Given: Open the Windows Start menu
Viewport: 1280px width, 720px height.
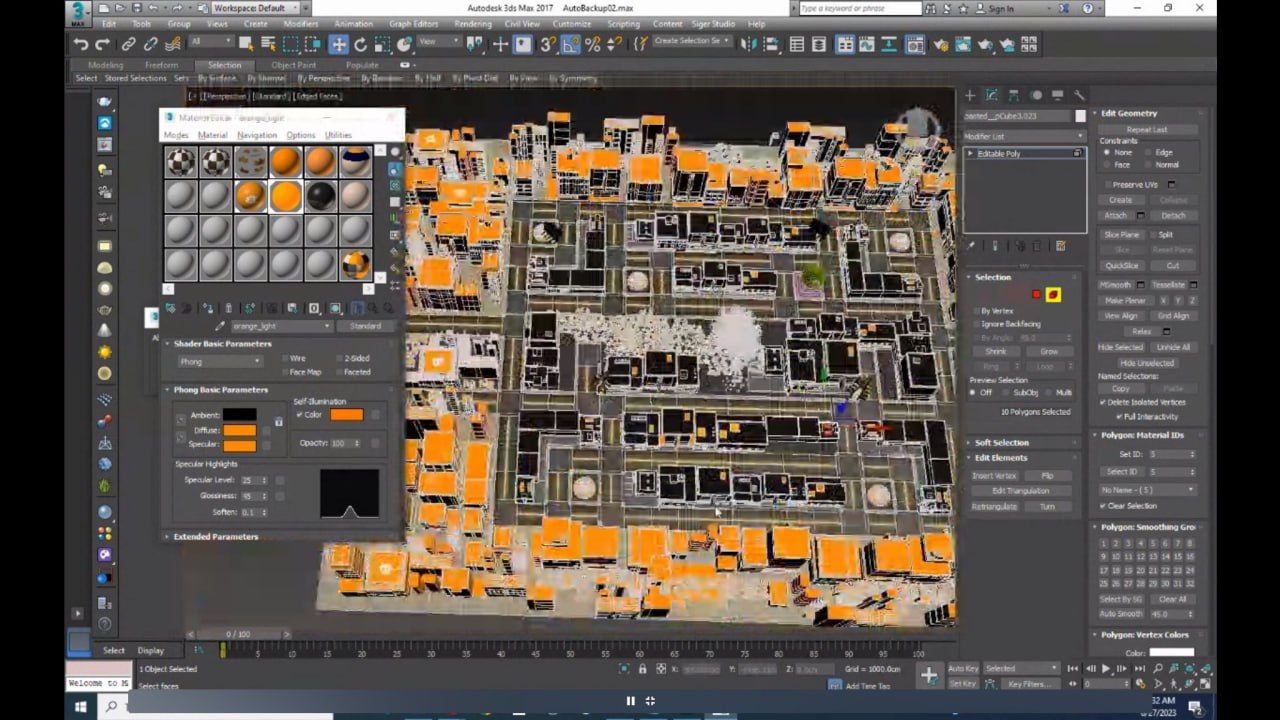Looking at the screenshot, I should [x=81, y=706].
